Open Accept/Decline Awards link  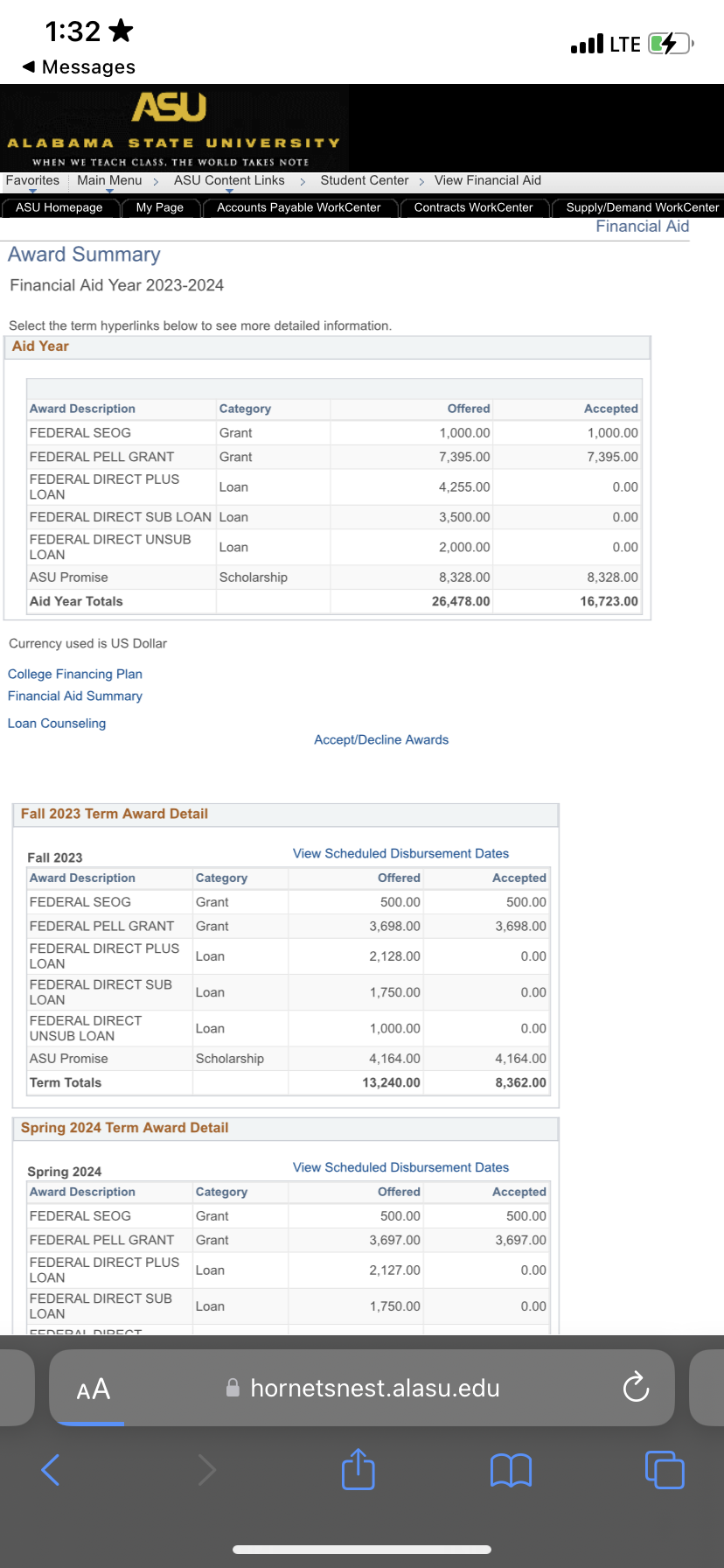[381, 739]
